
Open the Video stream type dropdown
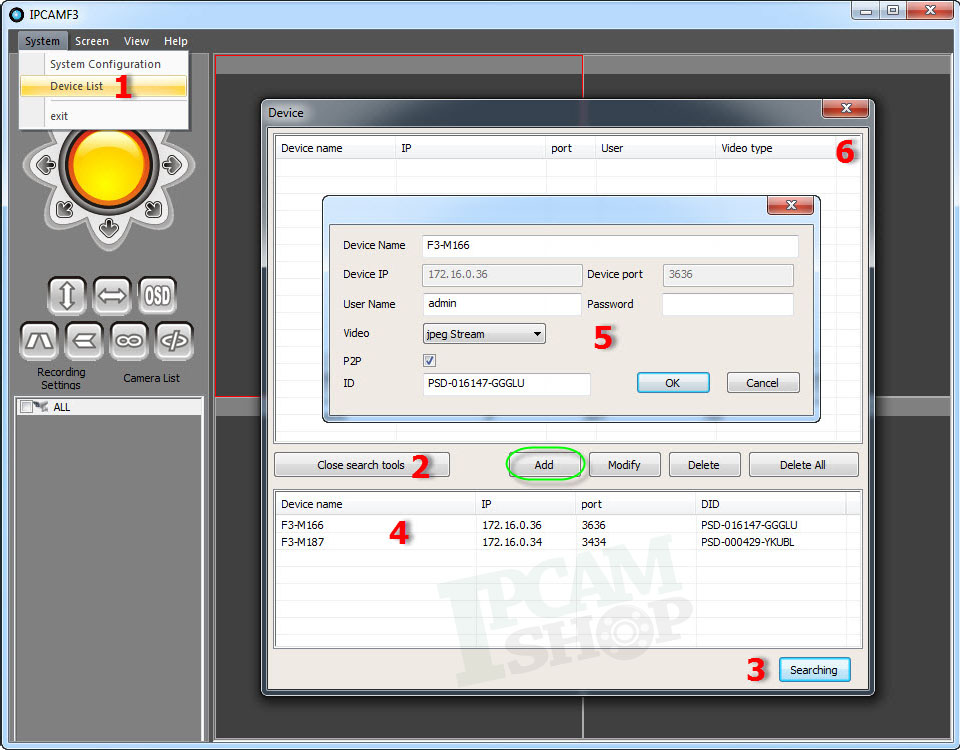point(484,334)
